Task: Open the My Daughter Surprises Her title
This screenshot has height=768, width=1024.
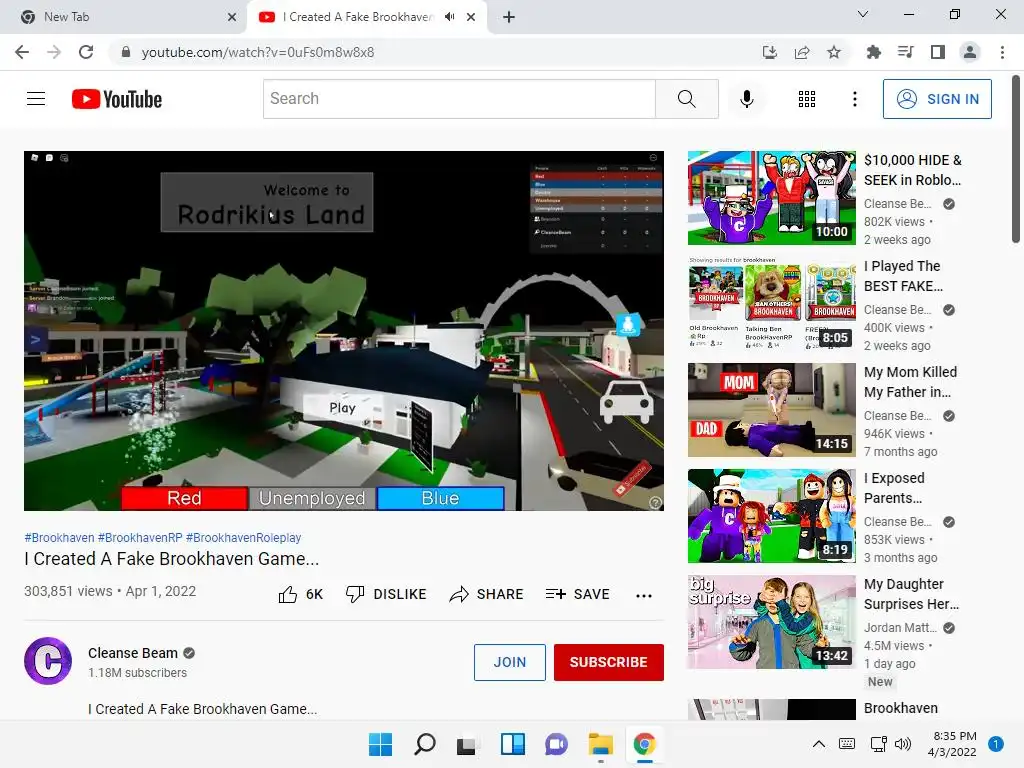Action: (912, 594)
